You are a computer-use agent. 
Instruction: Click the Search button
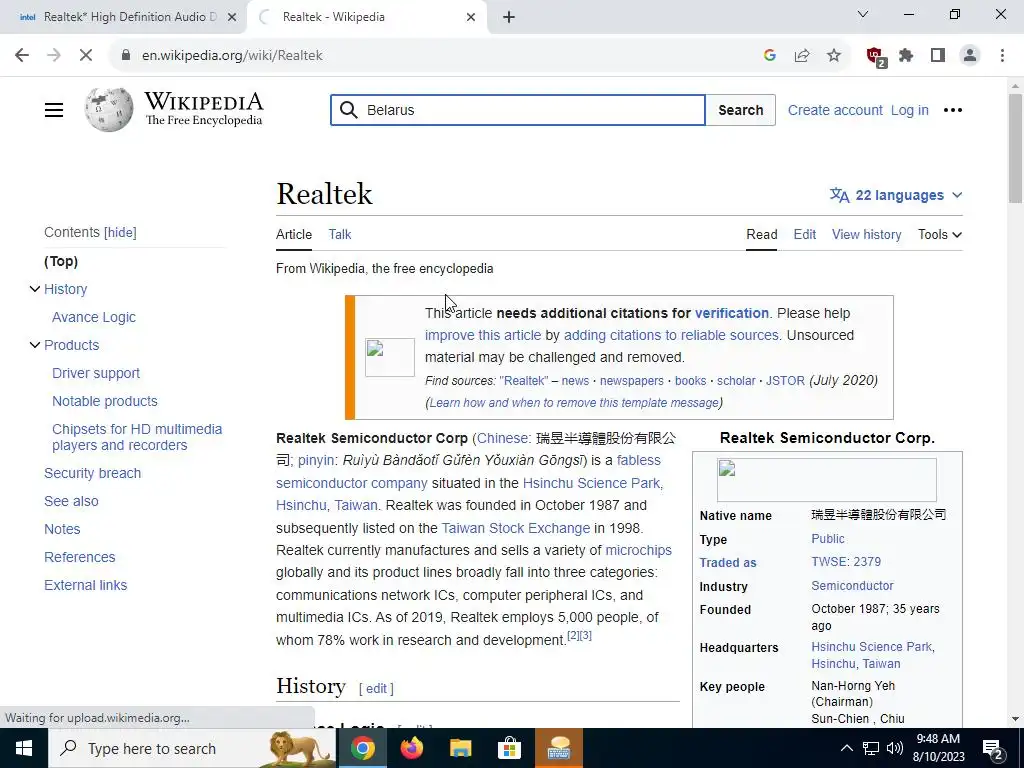pos(741,110)
